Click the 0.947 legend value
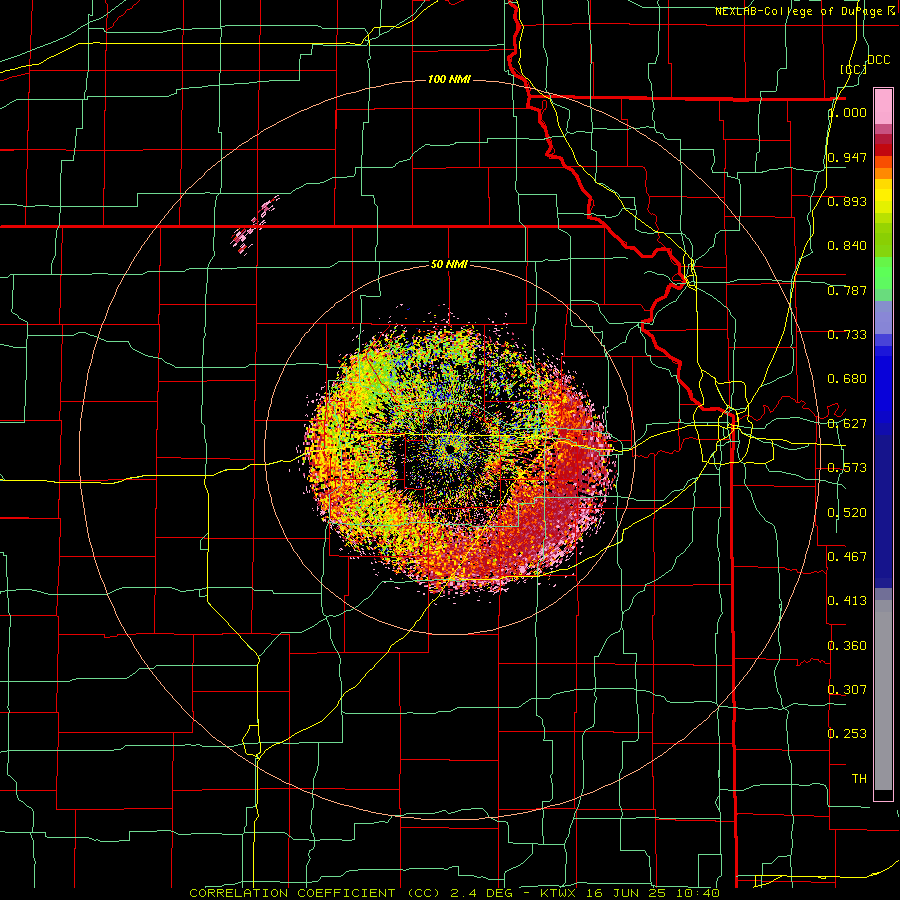The height and width of the screenshot is (900, 900). pos(847,157)
